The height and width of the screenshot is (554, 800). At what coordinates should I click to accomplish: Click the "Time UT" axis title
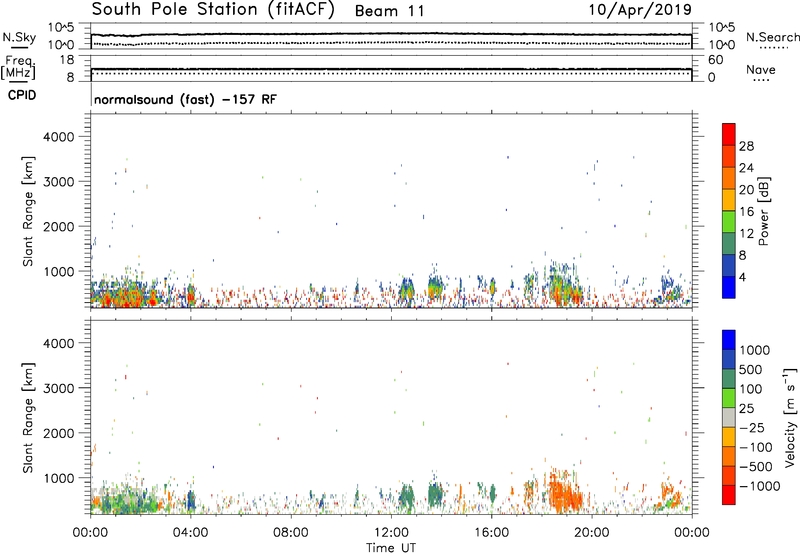[391, 548]
